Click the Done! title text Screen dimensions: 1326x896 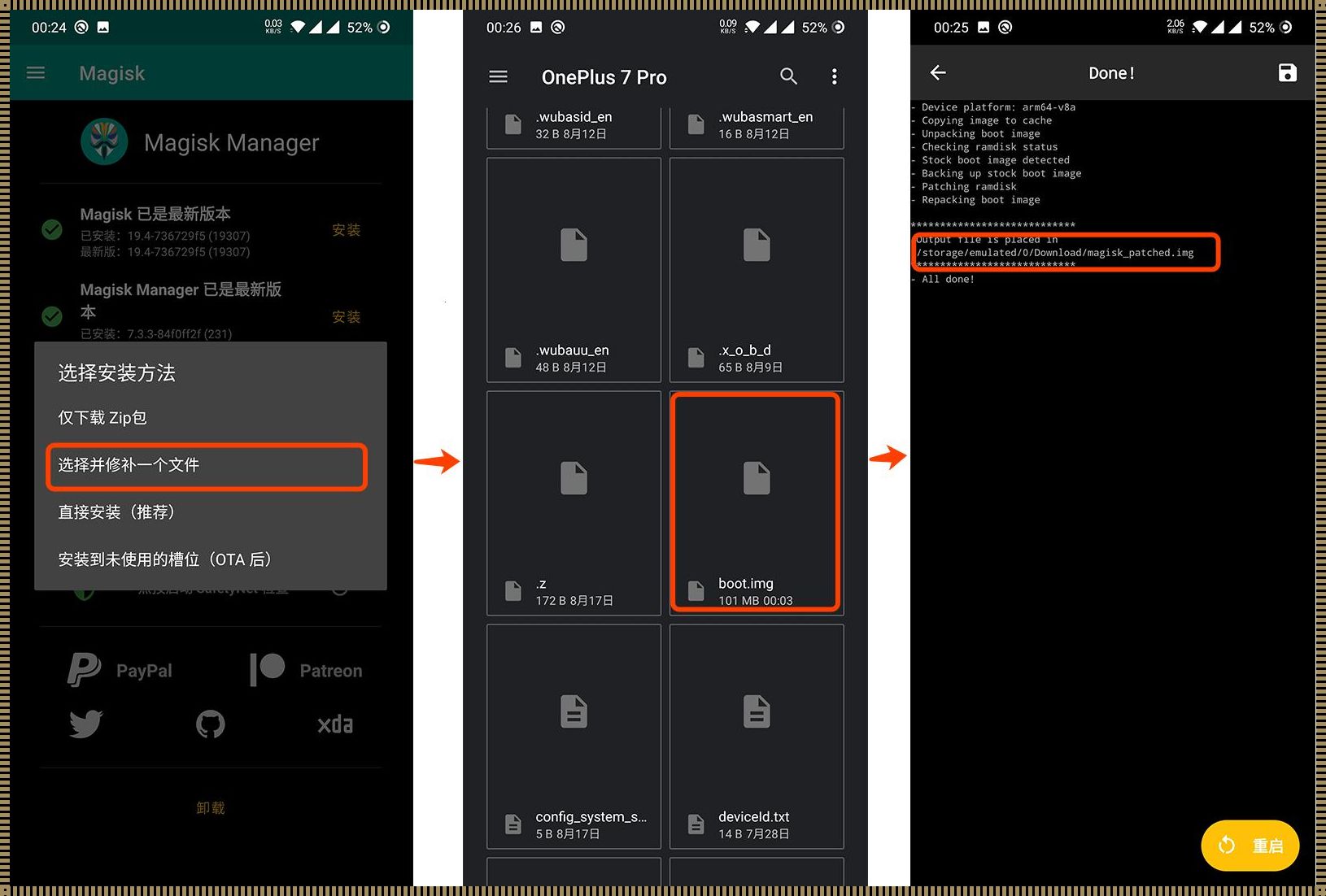point(1110,73)
